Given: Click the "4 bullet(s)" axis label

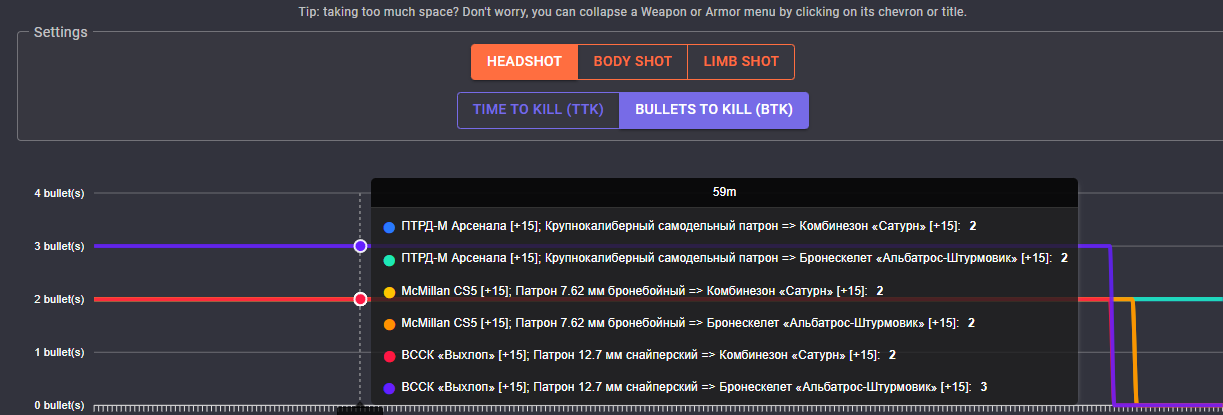Looking at the screenshot, I should click(x=60, y=193).
